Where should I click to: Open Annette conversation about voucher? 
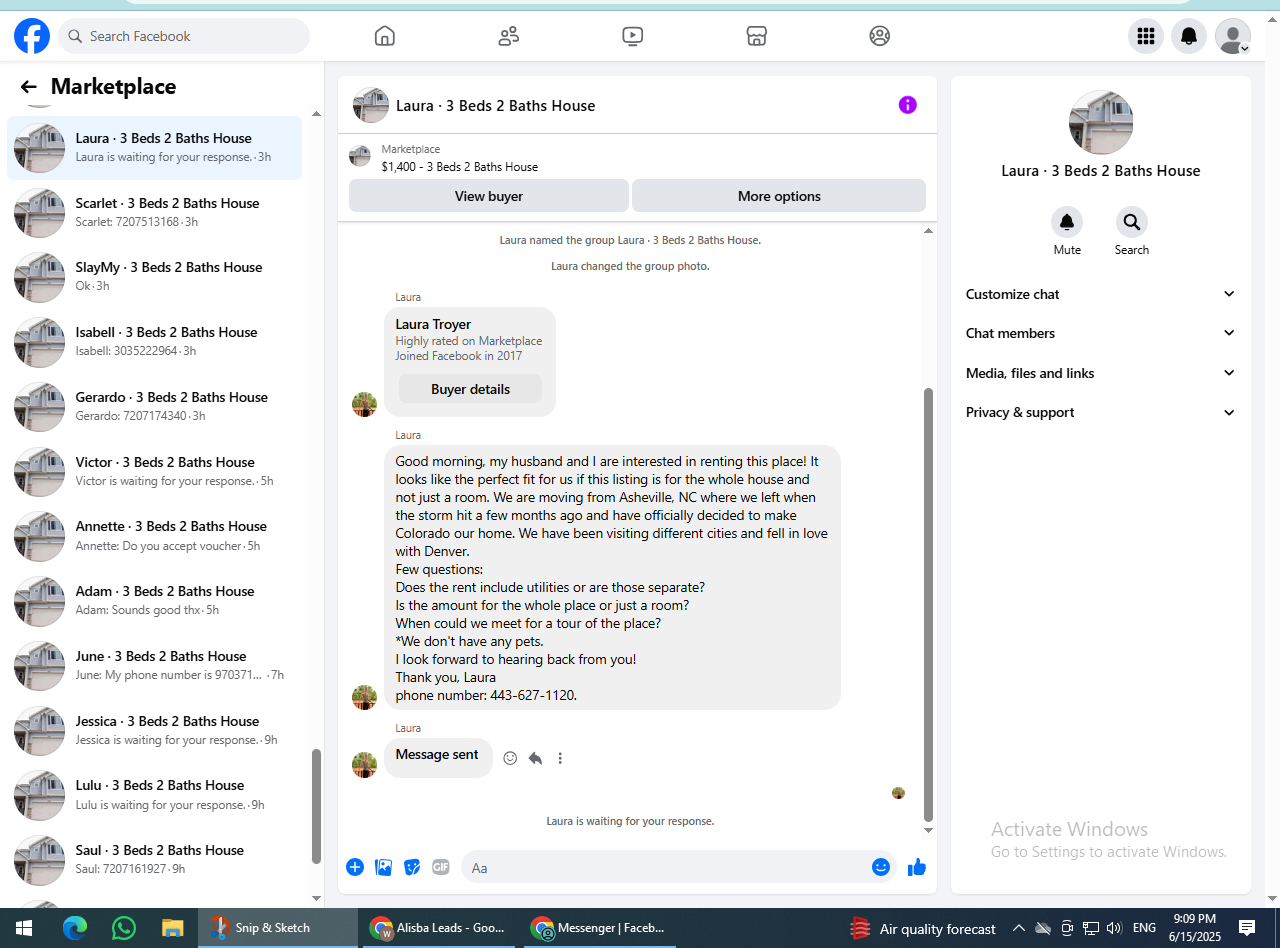pos(155,536)
